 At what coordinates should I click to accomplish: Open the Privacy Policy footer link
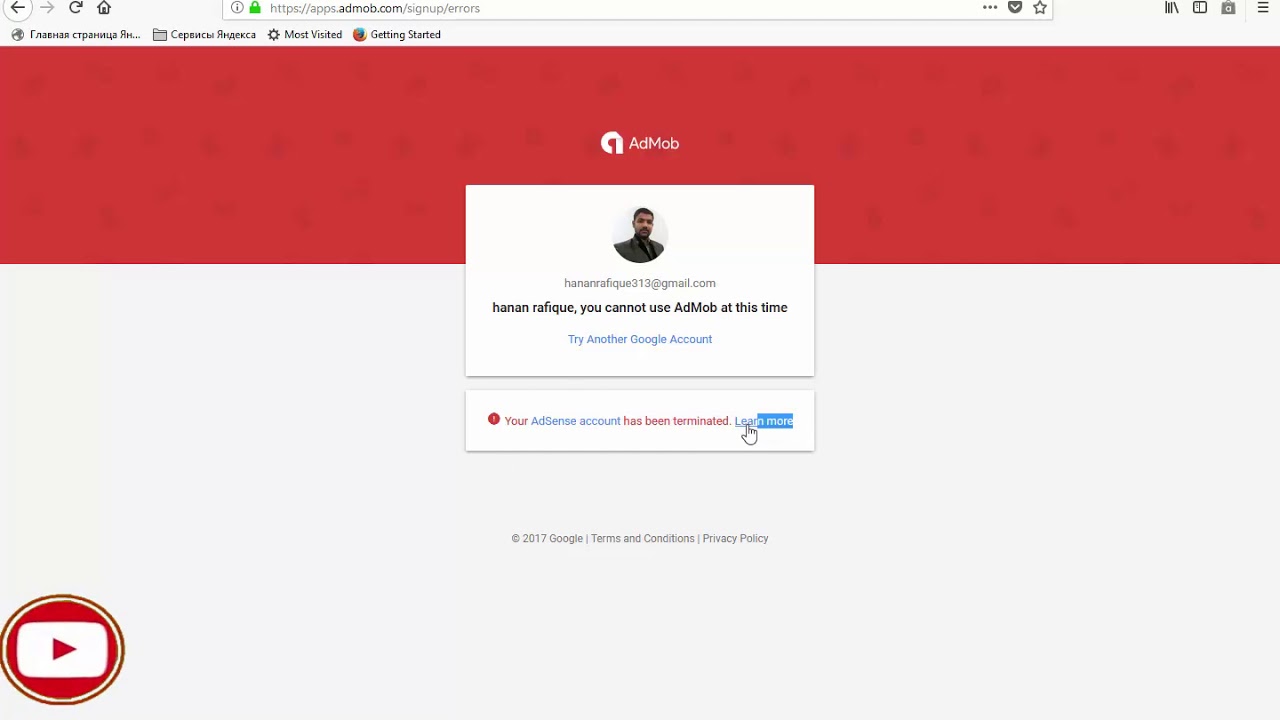(x=735, y=538)
